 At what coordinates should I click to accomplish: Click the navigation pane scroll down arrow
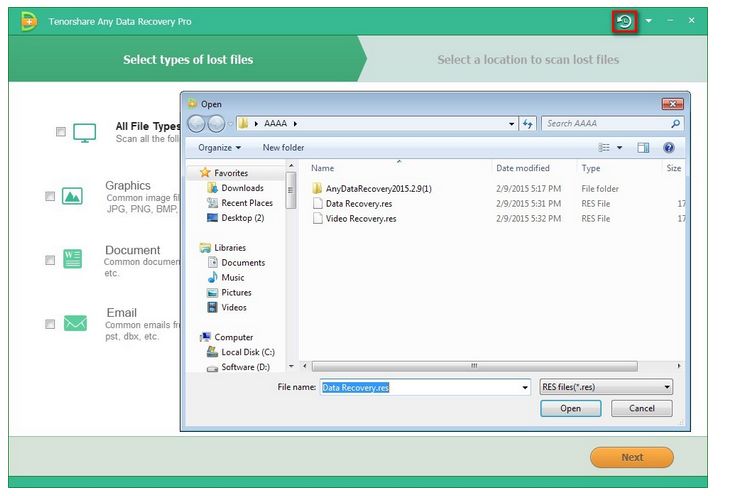(291, 366)
